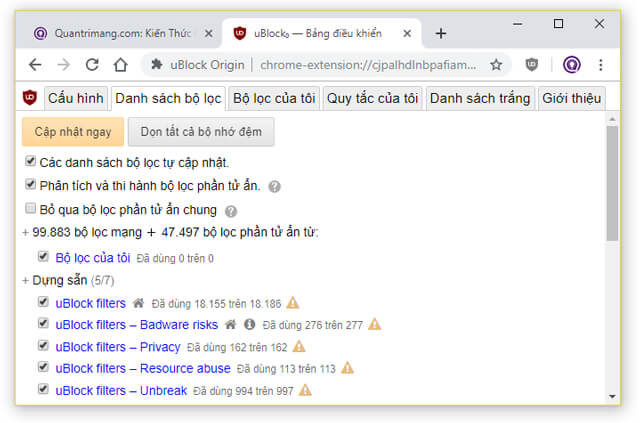The image size is (640, 423).
Task: Uncheck uBlock filters – Privacy checkbox
Action: tap(43, 345)
